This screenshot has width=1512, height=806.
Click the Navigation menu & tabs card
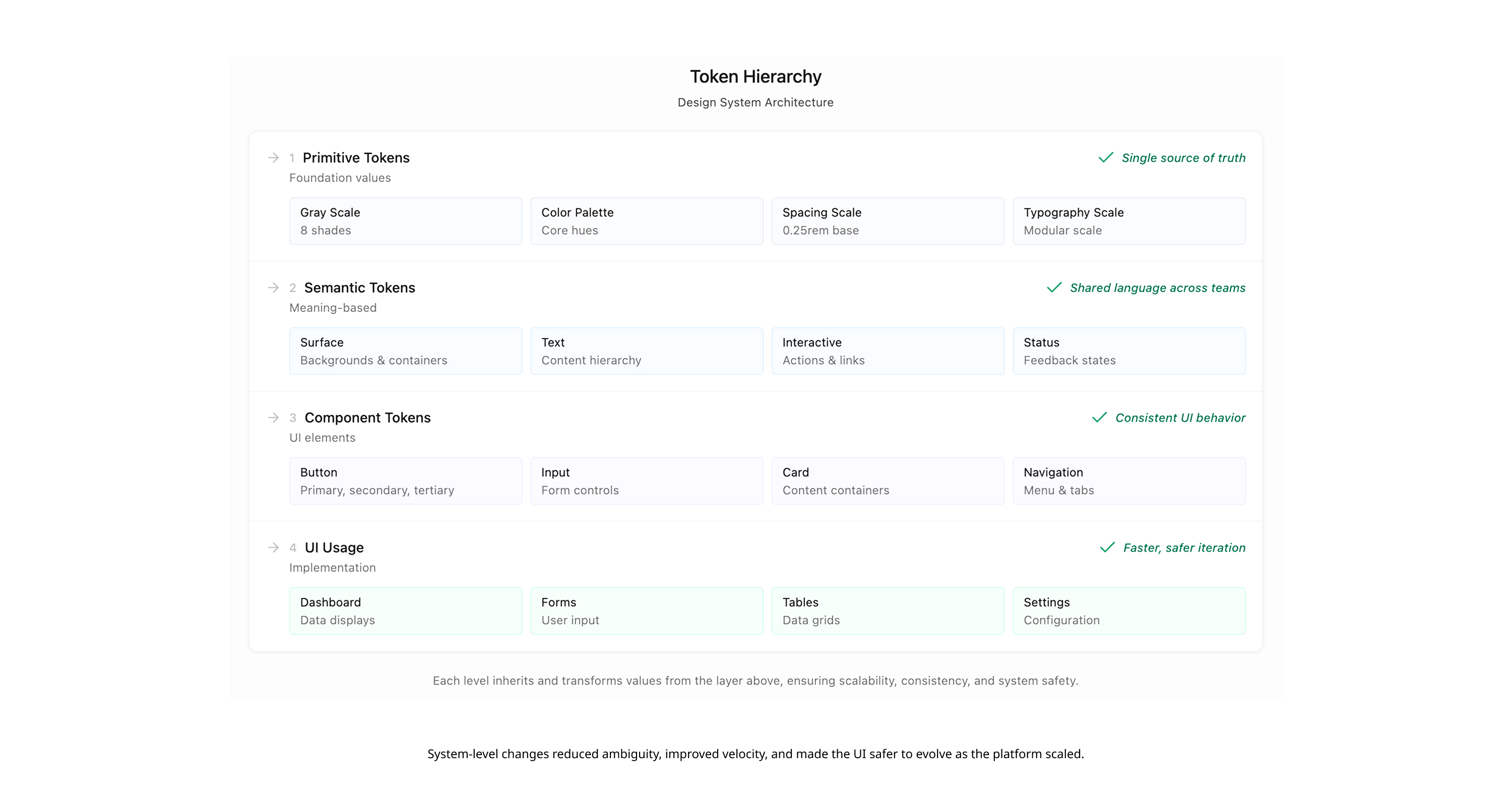pyautogui.click(x=1129, y=481)
